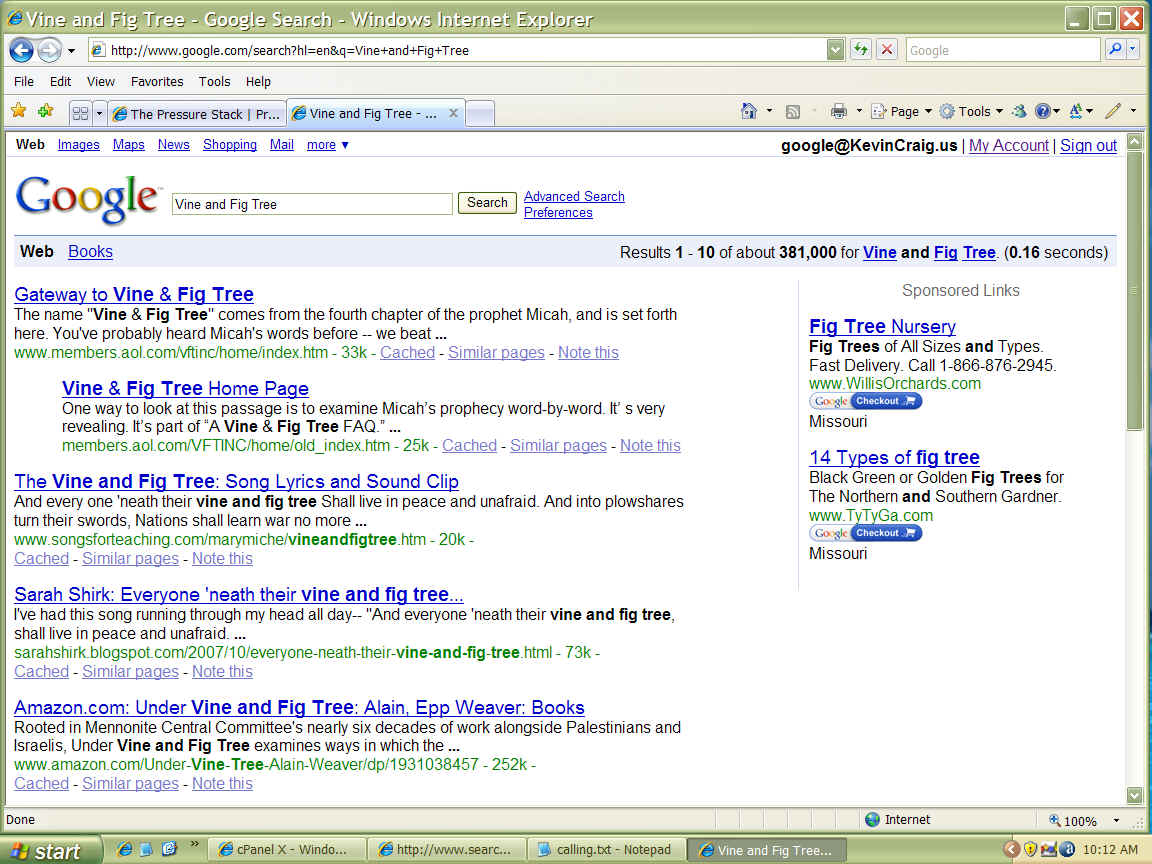Click the browser Back arrow button
Image resolution: width=1152 pixels, height=864 pixels.
21,50
